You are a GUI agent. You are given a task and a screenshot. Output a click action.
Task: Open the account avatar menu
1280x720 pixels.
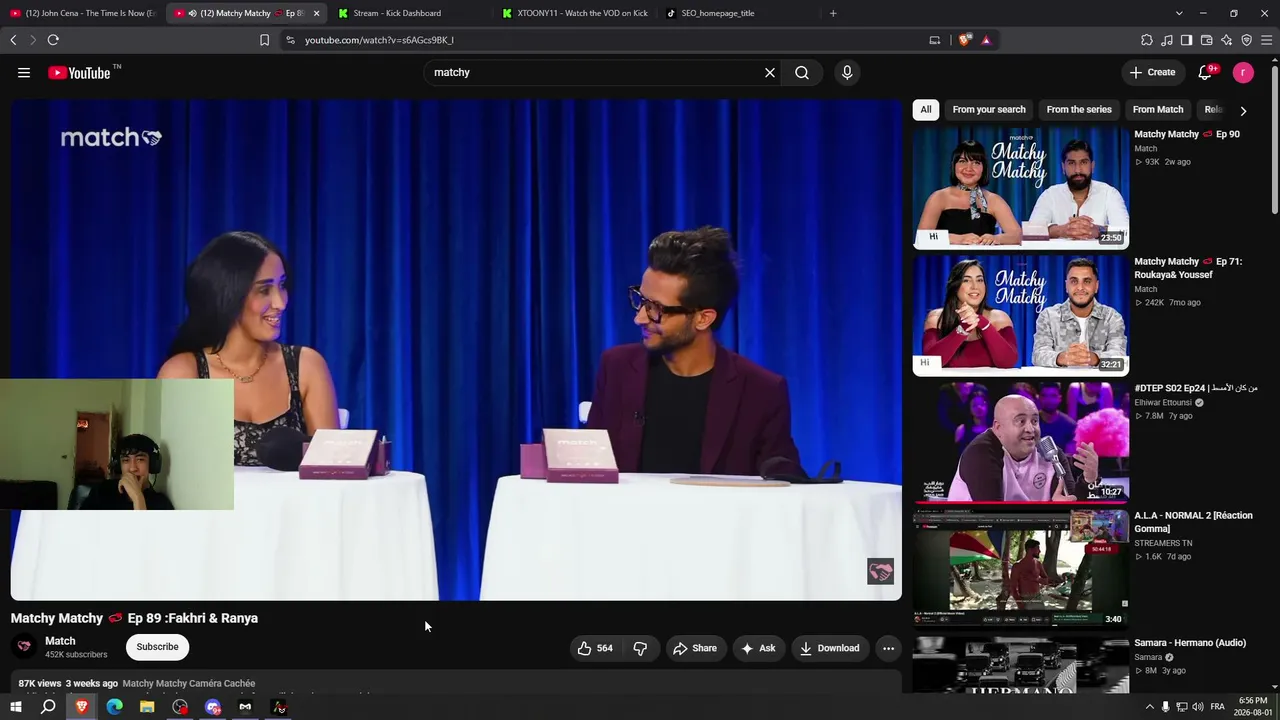1243,72
